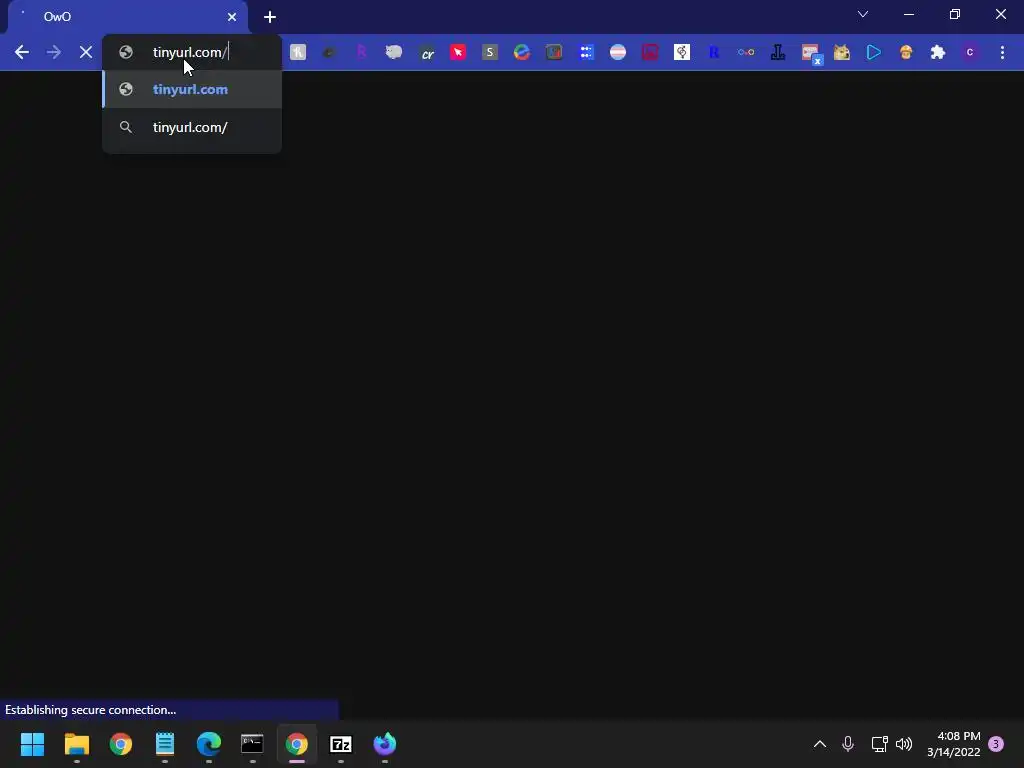The image size is (1024, 768).
Task: Open the Extensions puzzle piece menu
Action: 938,52
